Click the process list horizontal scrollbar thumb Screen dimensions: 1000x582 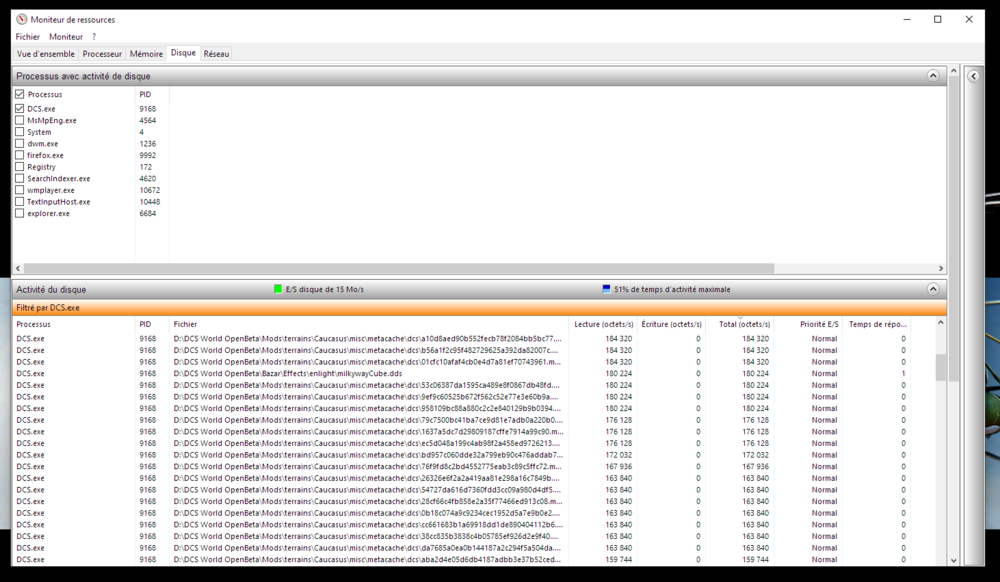(x=399, y=268)
